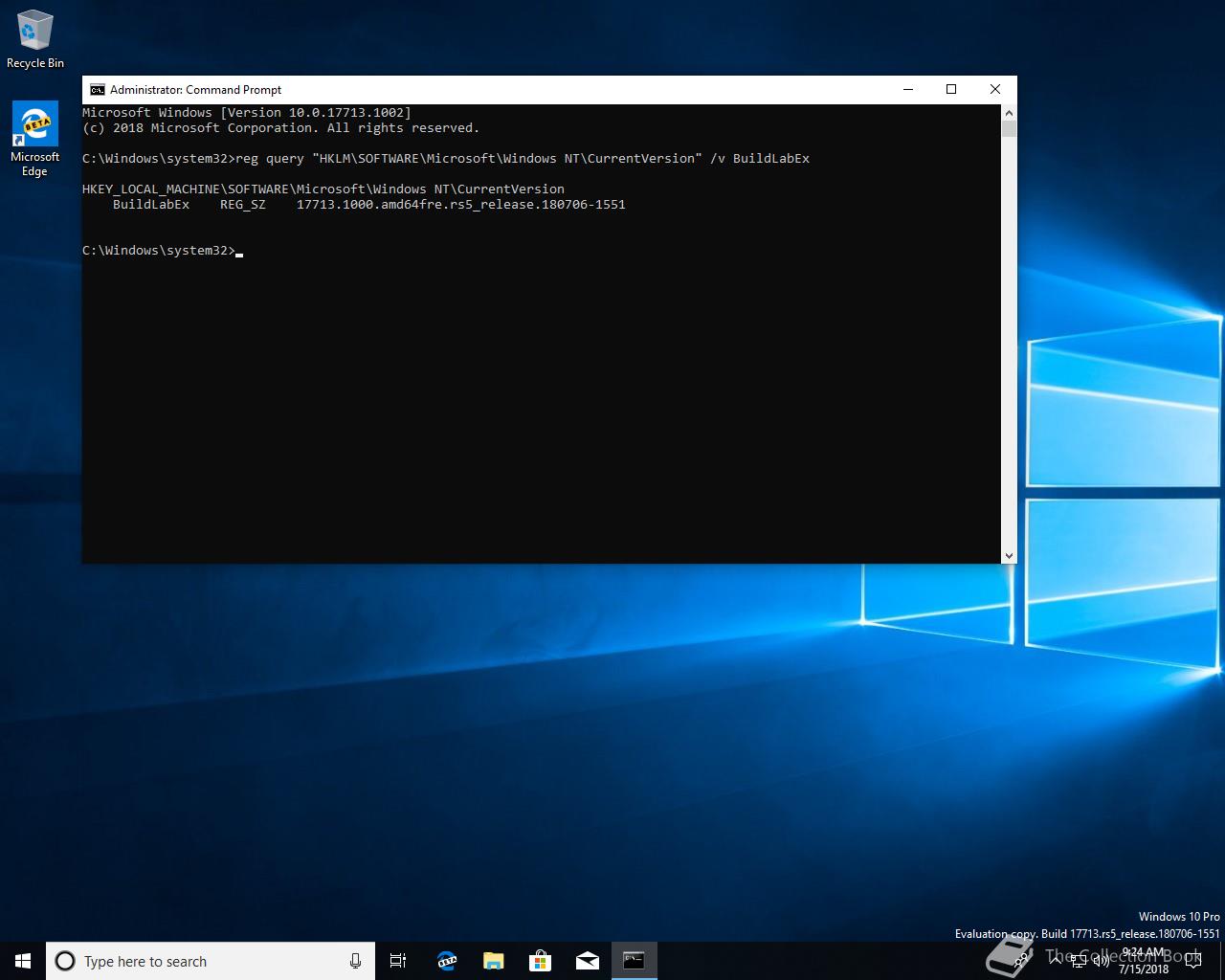Minimize the Command Prompt window
This screenshot has width=1225, height=980.
pyautogui.click(x=908, y=89)
